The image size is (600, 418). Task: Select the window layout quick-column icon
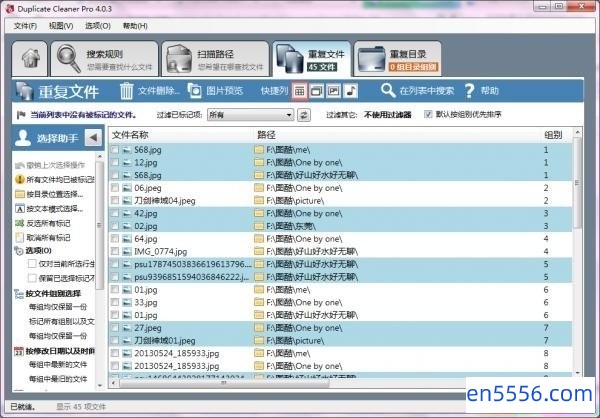coord(316,91)
